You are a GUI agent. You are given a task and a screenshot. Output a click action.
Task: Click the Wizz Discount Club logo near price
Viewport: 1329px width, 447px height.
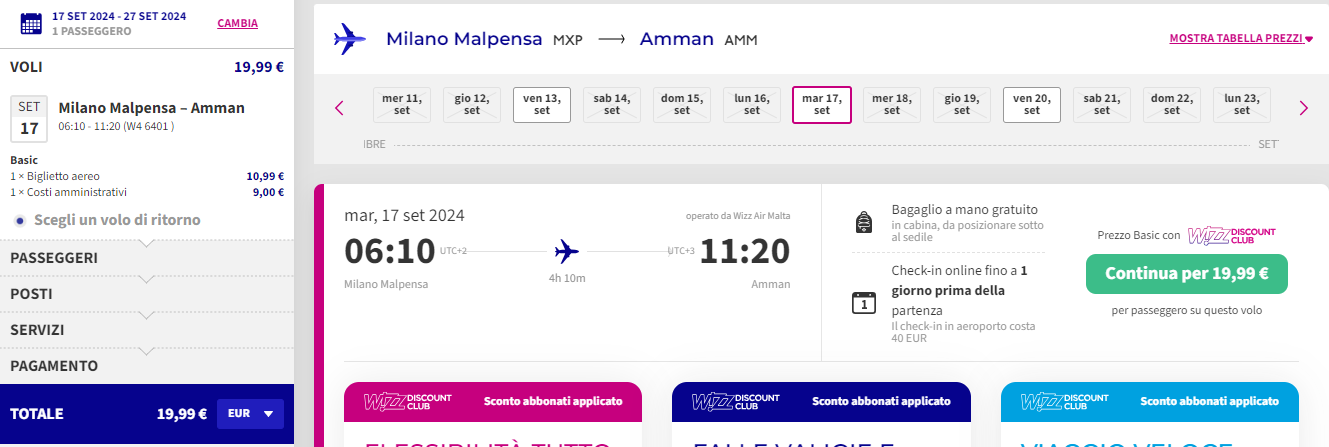click(x=1231, y=235)
